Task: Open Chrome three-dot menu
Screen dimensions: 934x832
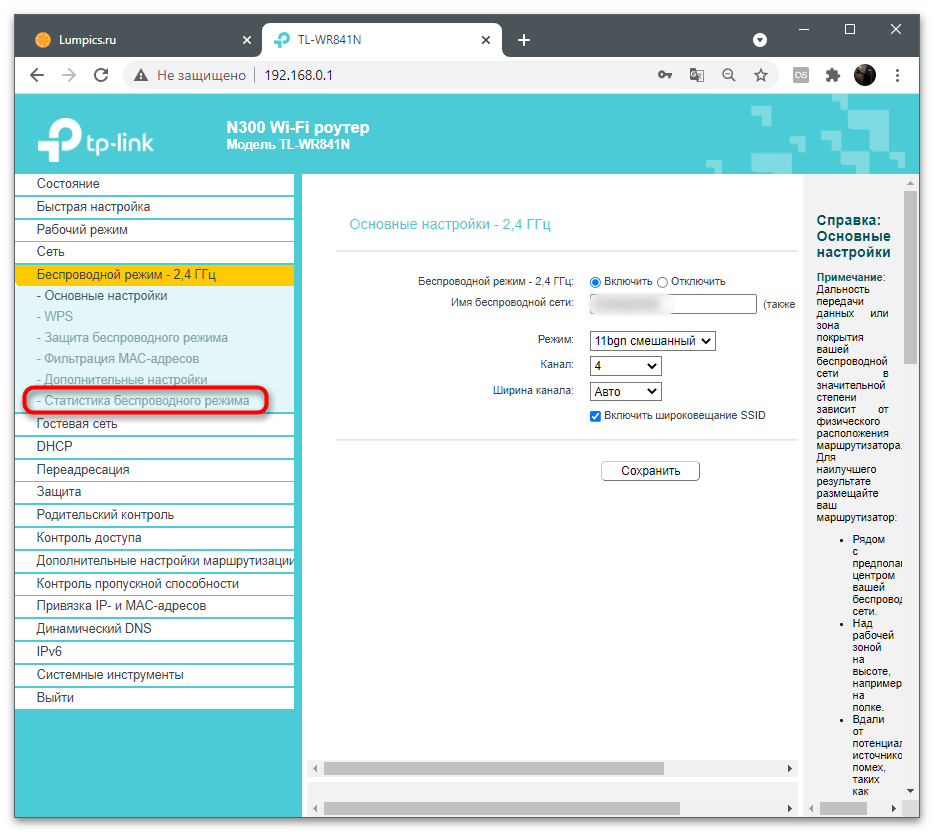Action: (897, 75)
